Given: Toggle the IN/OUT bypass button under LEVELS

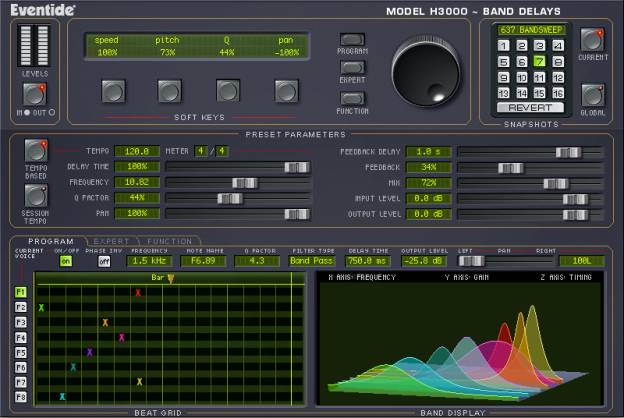Looking at the screenshot, I should pos(35,94).
